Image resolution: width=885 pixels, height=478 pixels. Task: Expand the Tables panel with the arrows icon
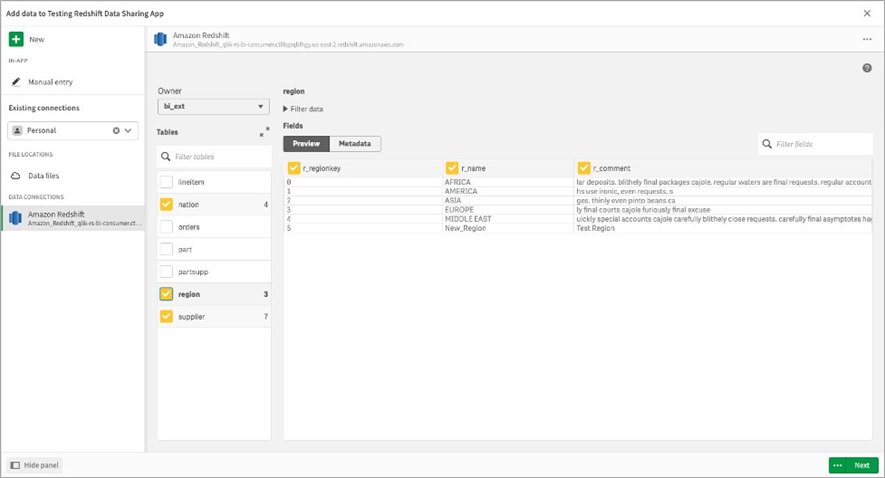coord(264,132)
